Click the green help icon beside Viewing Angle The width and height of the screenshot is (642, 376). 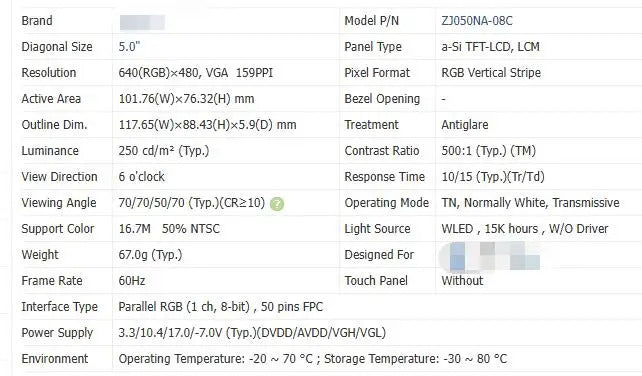277,204
